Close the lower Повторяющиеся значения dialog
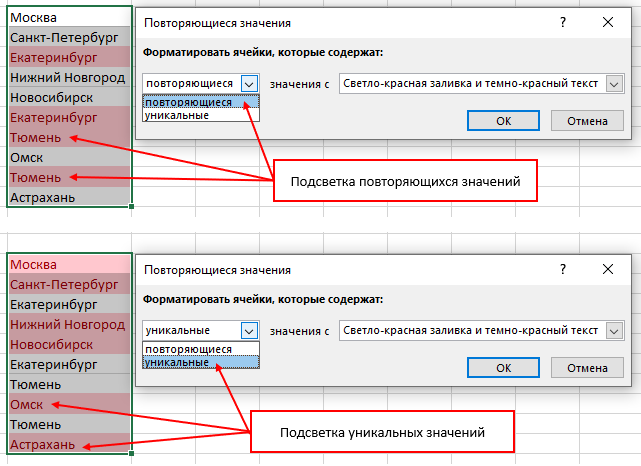Screen dimensions: 641x466 coord(608,269)
